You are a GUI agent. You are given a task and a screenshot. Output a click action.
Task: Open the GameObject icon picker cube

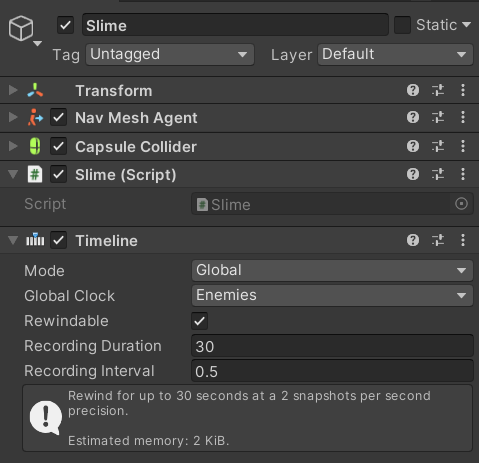click(x=21, y=29)
